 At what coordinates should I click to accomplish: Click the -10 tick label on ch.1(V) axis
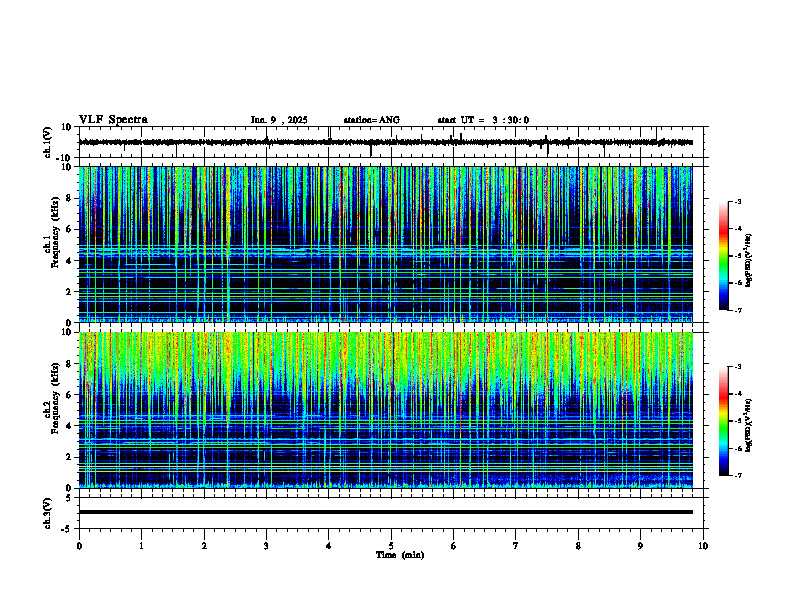(x=65, y=158)
